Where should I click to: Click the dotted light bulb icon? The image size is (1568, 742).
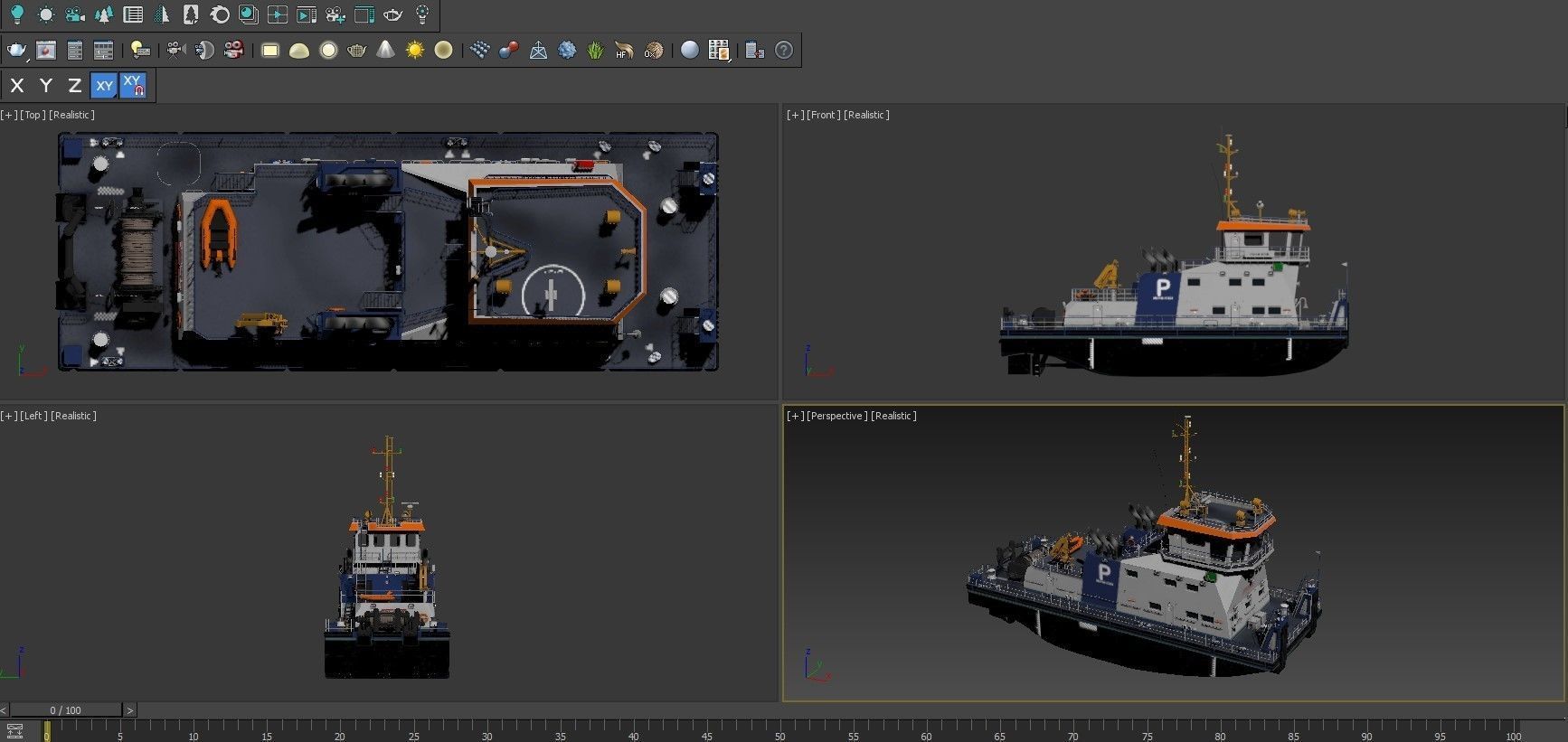[422, 14]
